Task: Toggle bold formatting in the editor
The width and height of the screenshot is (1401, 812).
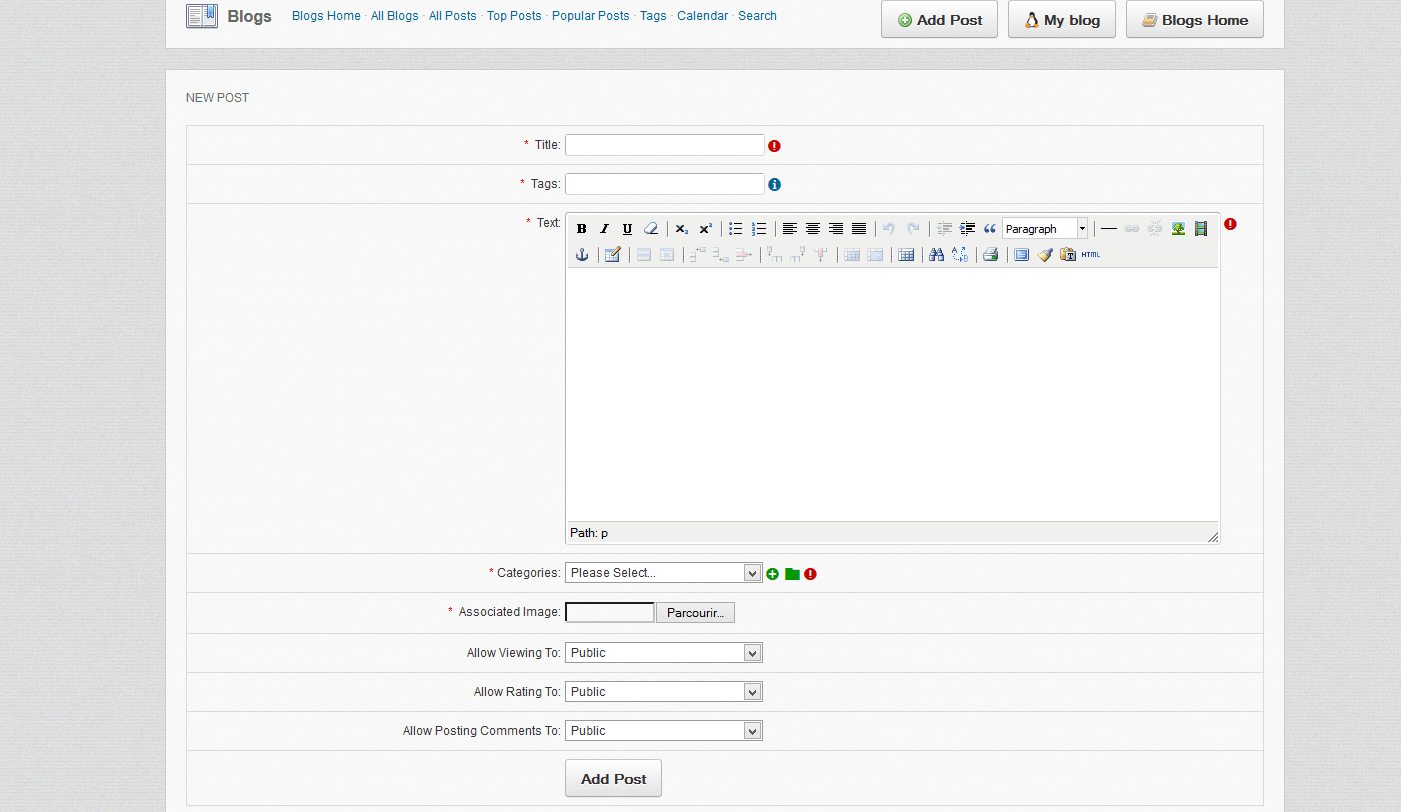Action: pyautogui.click(x=581, y=229)
